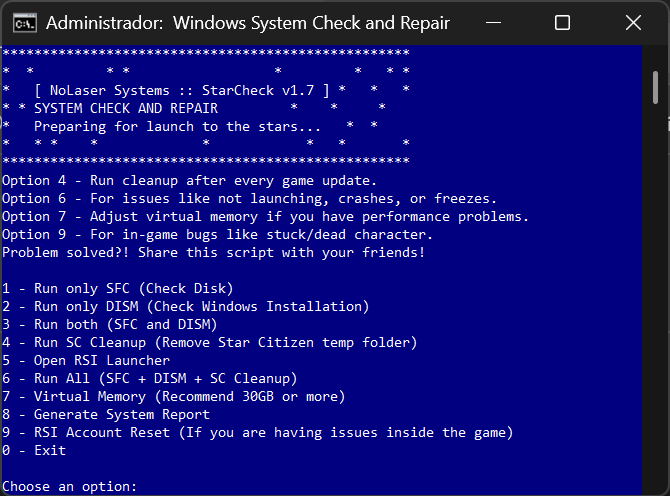The height and width of the screenshot is (496, 670).
Task: Close the System Check and Repair window
Action: tap(633, 23)
